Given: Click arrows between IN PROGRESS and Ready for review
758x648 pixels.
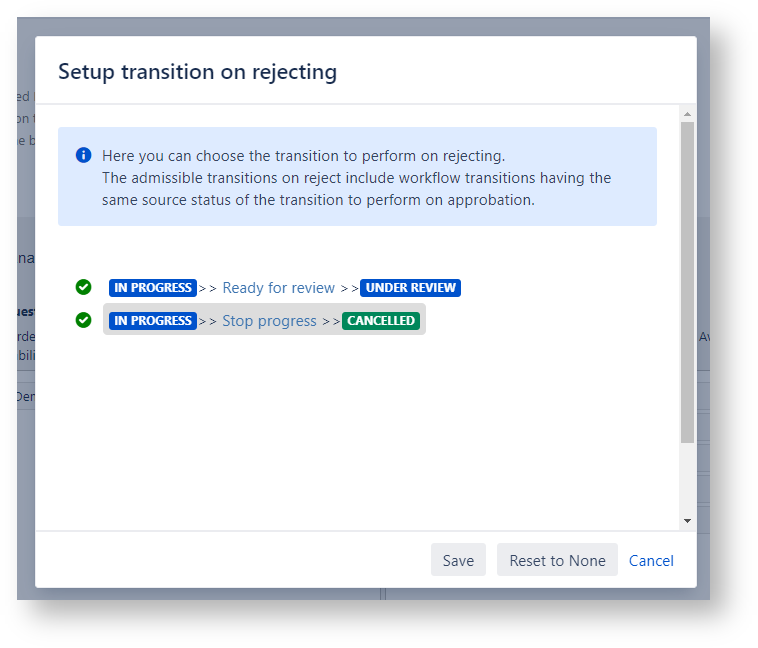Looking at the screenshot, I should [x=208, y=288].
